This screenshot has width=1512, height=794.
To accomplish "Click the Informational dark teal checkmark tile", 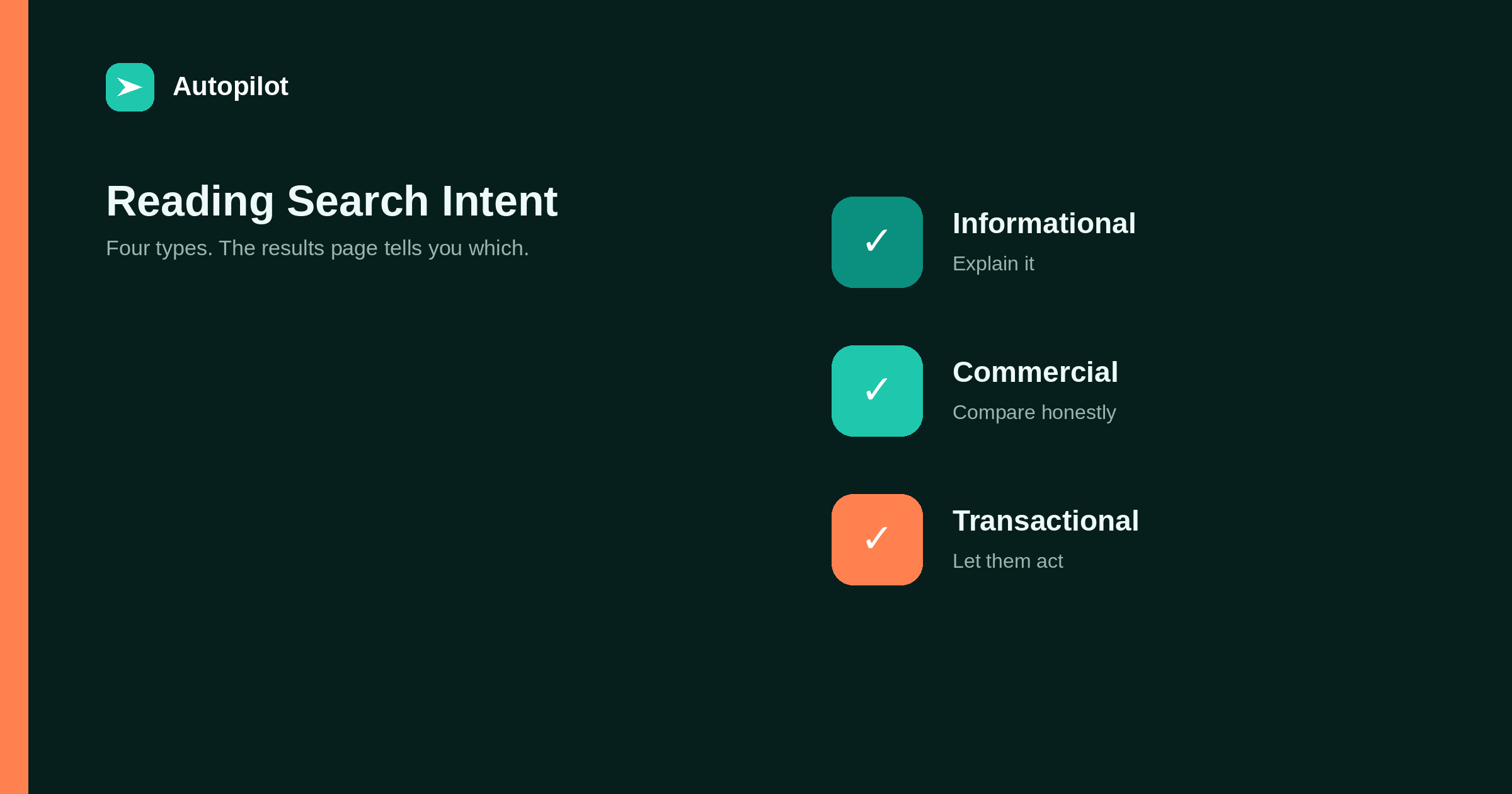I will coord(877,242).
